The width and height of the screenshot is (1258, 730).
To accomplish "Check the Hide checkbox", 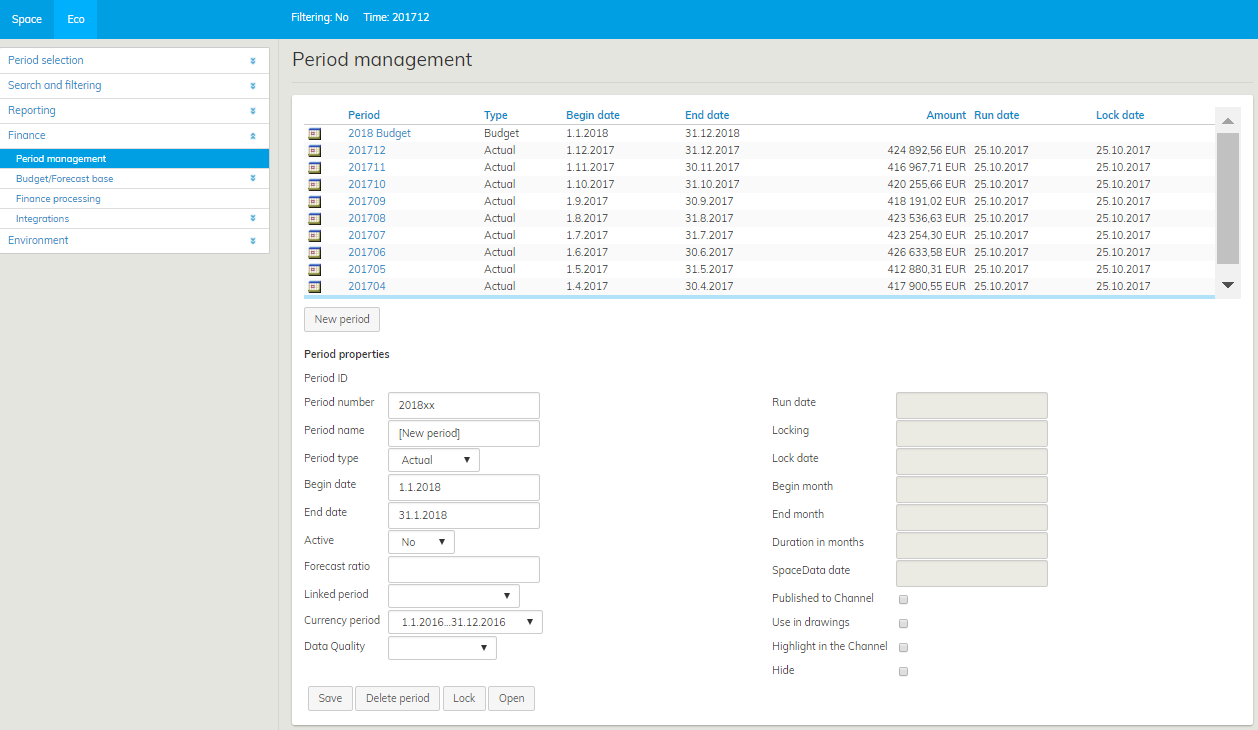I will 903,671.
